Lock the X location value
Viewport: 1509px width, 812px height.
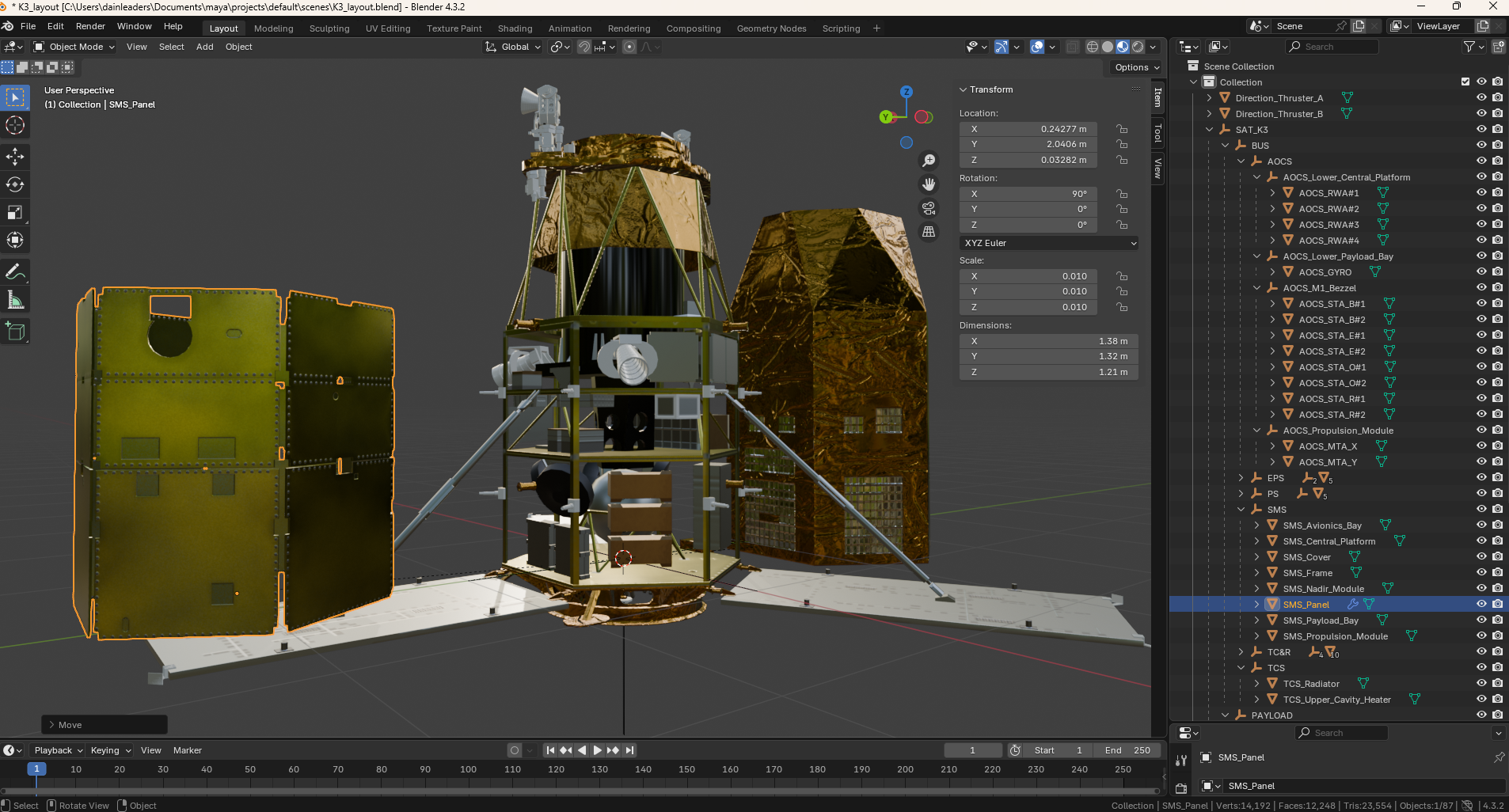click(x=1122, y=129)
